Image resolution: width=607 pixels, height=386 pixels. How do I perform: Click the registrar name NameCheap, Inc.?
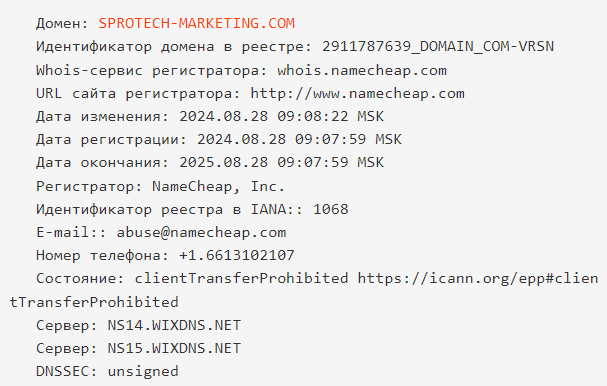219,187
